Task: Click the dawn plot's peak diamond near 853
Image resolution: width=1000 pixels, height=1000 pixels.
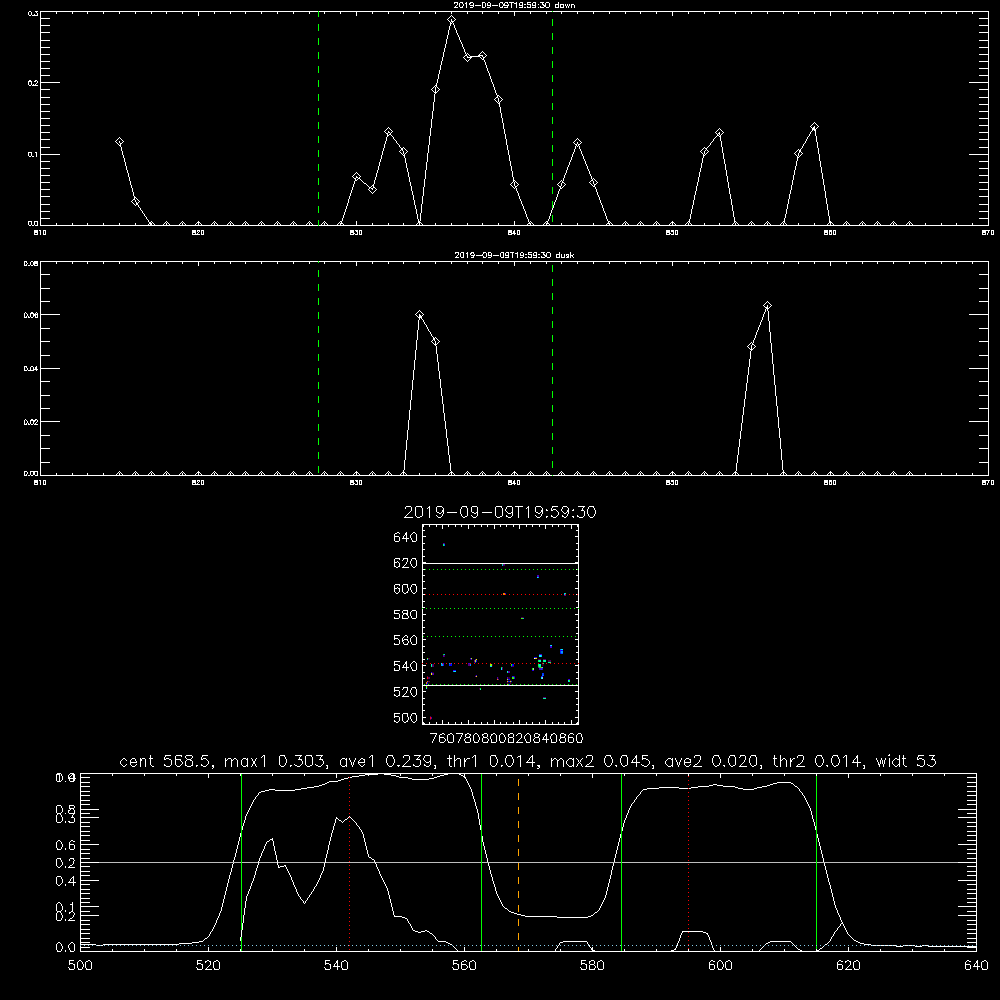Action: click(719, 133)
